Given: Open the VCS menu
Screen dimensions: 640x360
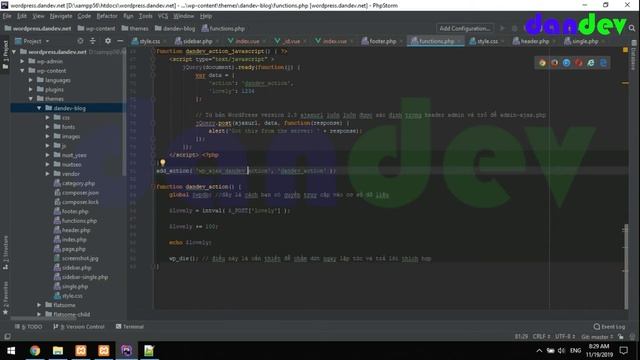Looking at the screenshot, I should click(x=163, y=16).
